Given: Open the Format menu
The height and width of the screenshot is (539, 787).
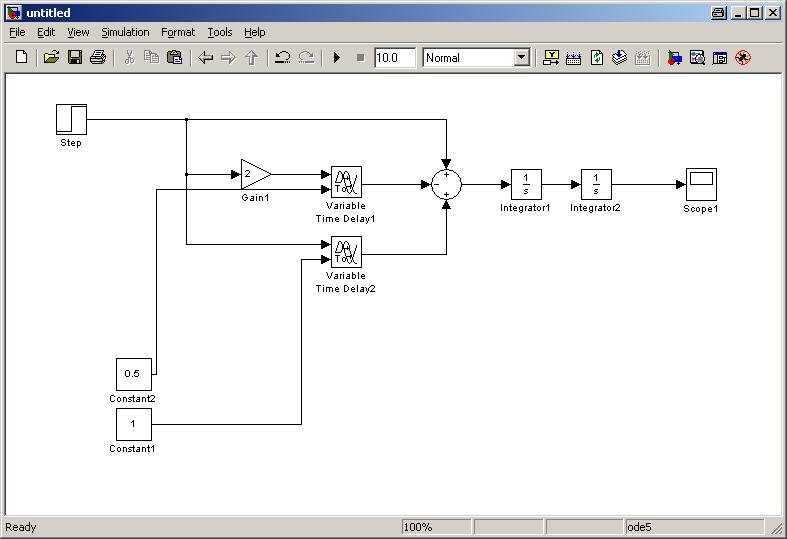Looking at the screenshot, I should 178,32.
